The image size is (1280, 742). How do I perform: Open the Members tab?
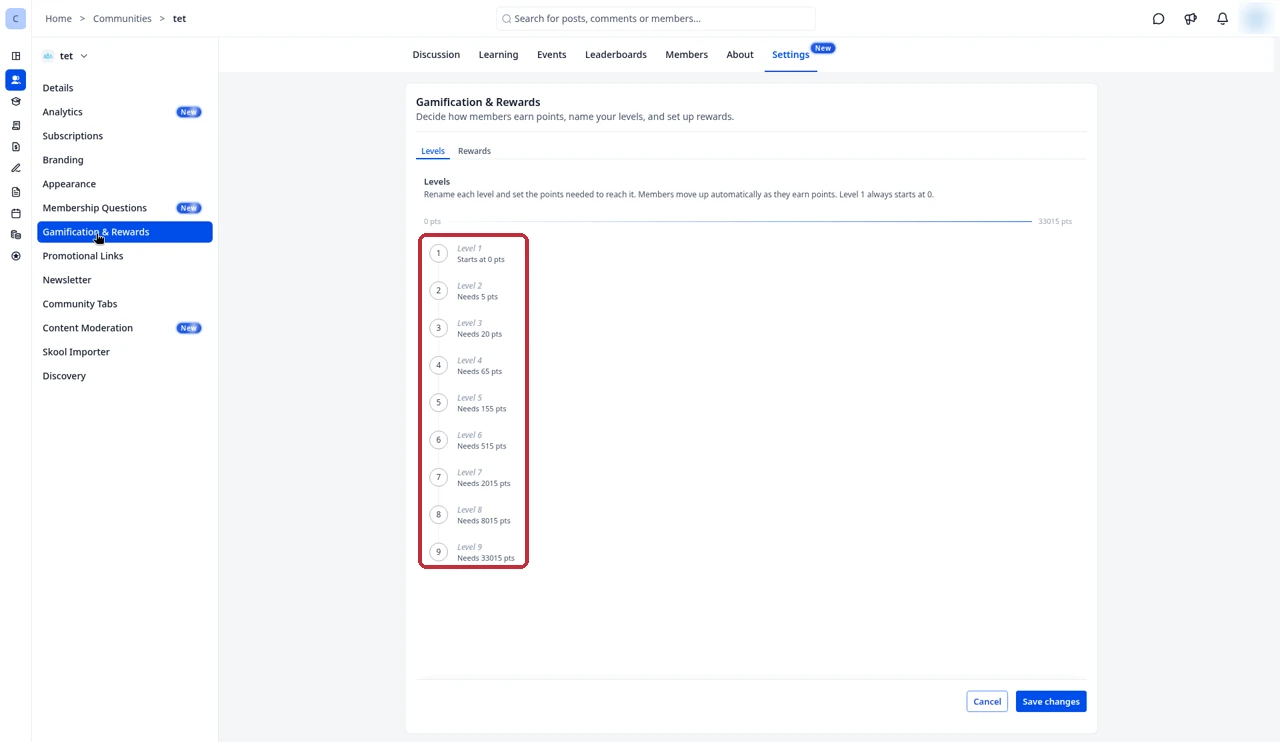[686, 55]
